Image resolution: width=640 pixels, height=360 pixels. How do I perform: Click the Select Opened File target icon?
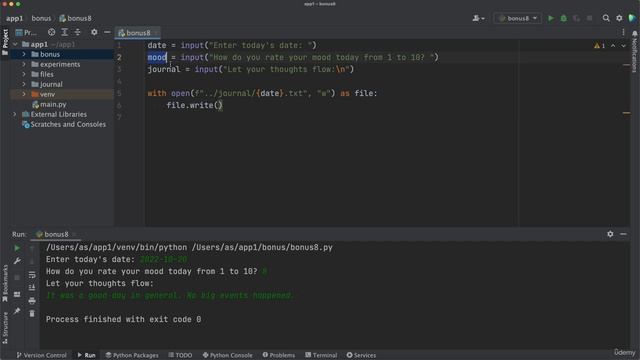click(x=51, y=32)
